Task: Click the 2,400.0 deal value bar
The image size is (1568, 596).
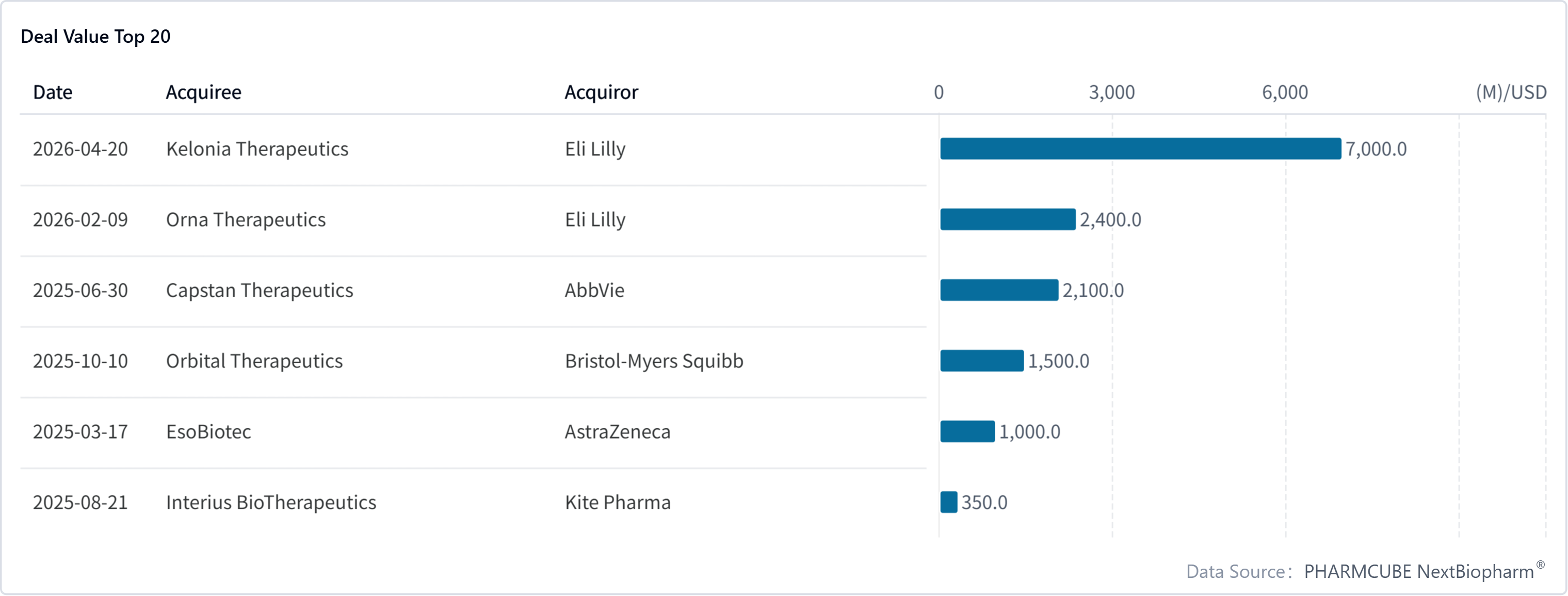Action: tap(1007, 220)
